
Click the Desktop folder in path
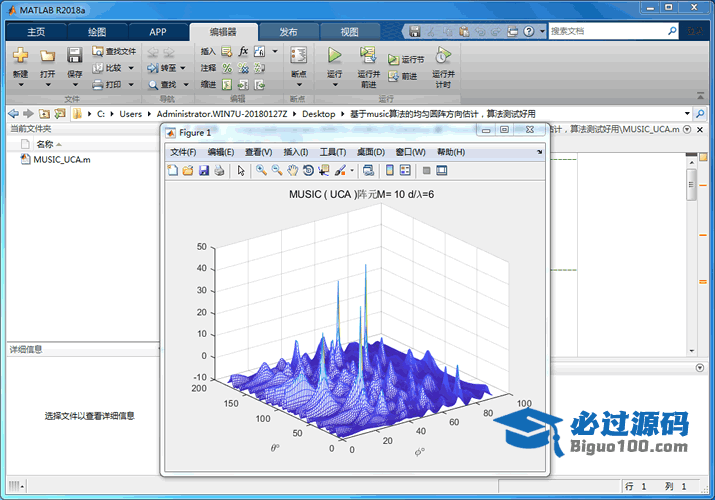[x=318, y=114]
